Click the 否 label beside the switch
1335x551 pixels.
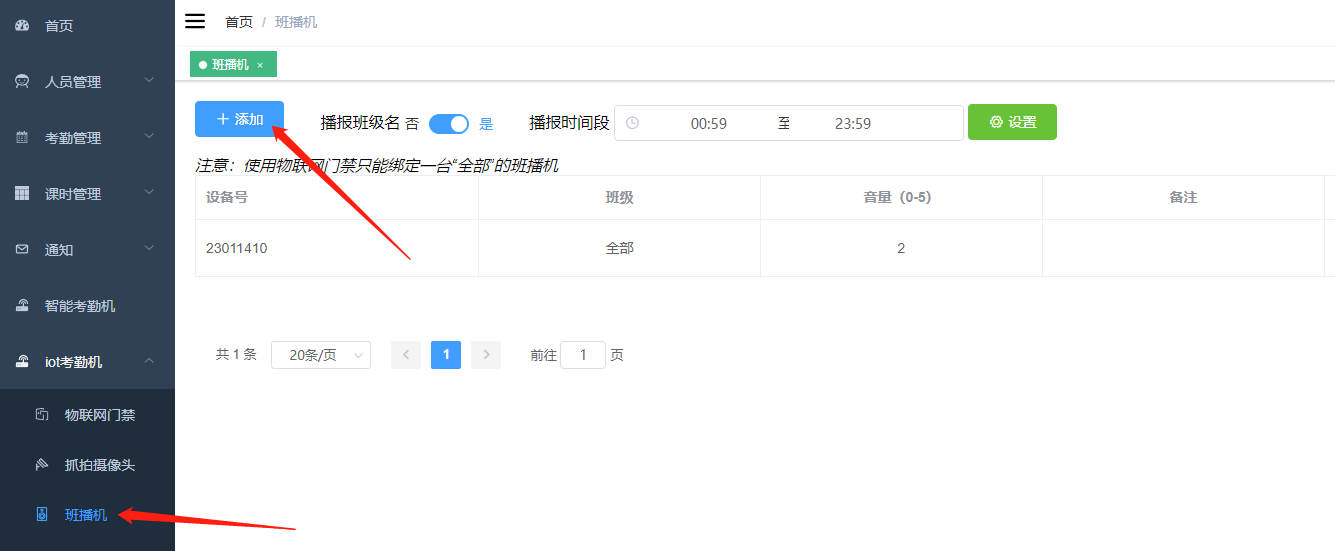pyautogui.click(x=412, y=125)
